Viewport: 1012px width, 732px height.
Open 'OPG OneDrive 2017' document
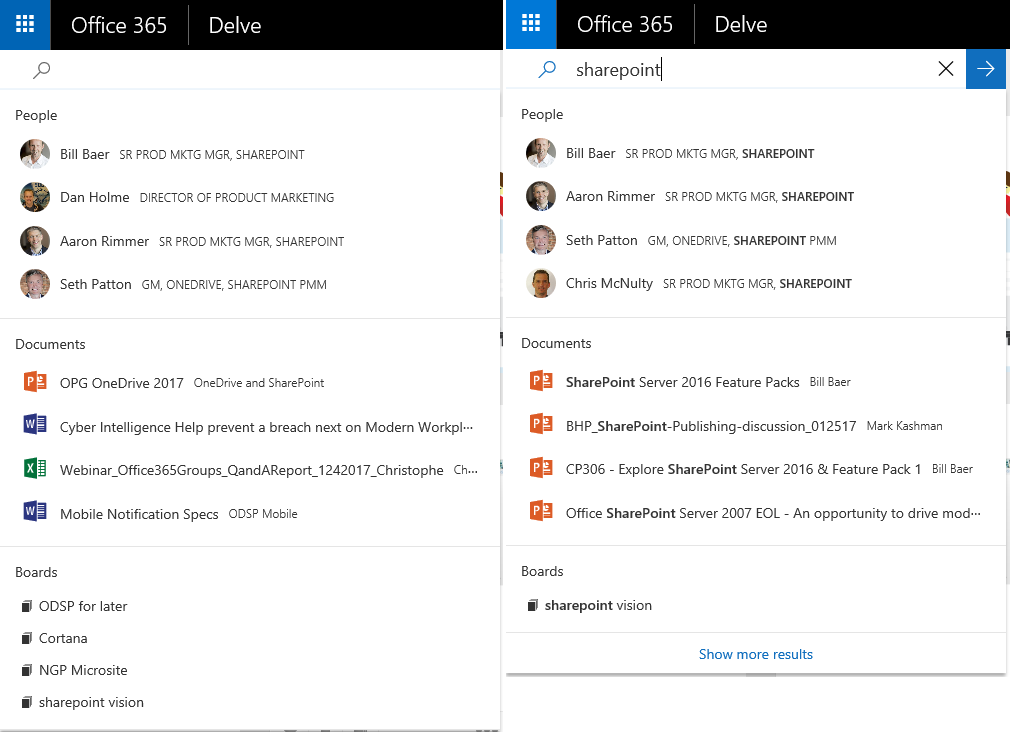[122, 383]
